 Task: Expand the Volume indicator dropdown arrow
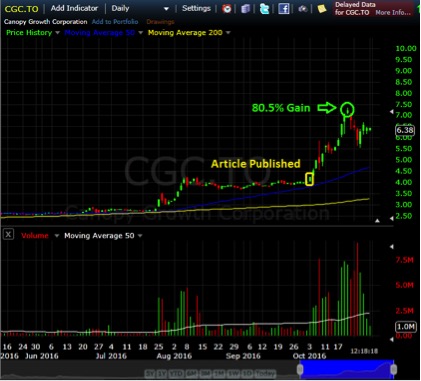(57, 236)
